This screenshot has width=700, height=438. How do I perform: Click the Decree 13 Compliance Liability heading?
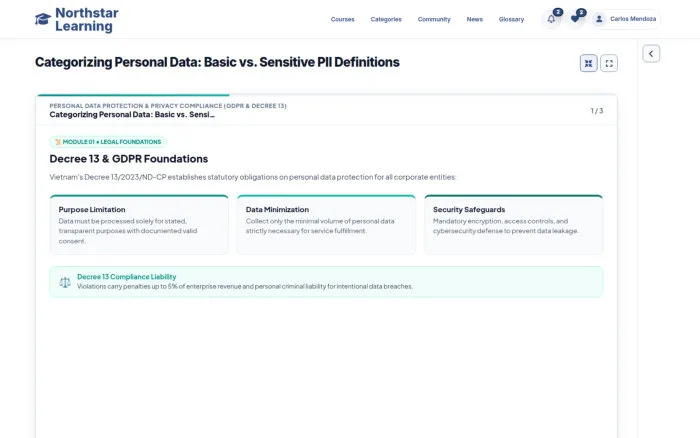tap(126, 277)
